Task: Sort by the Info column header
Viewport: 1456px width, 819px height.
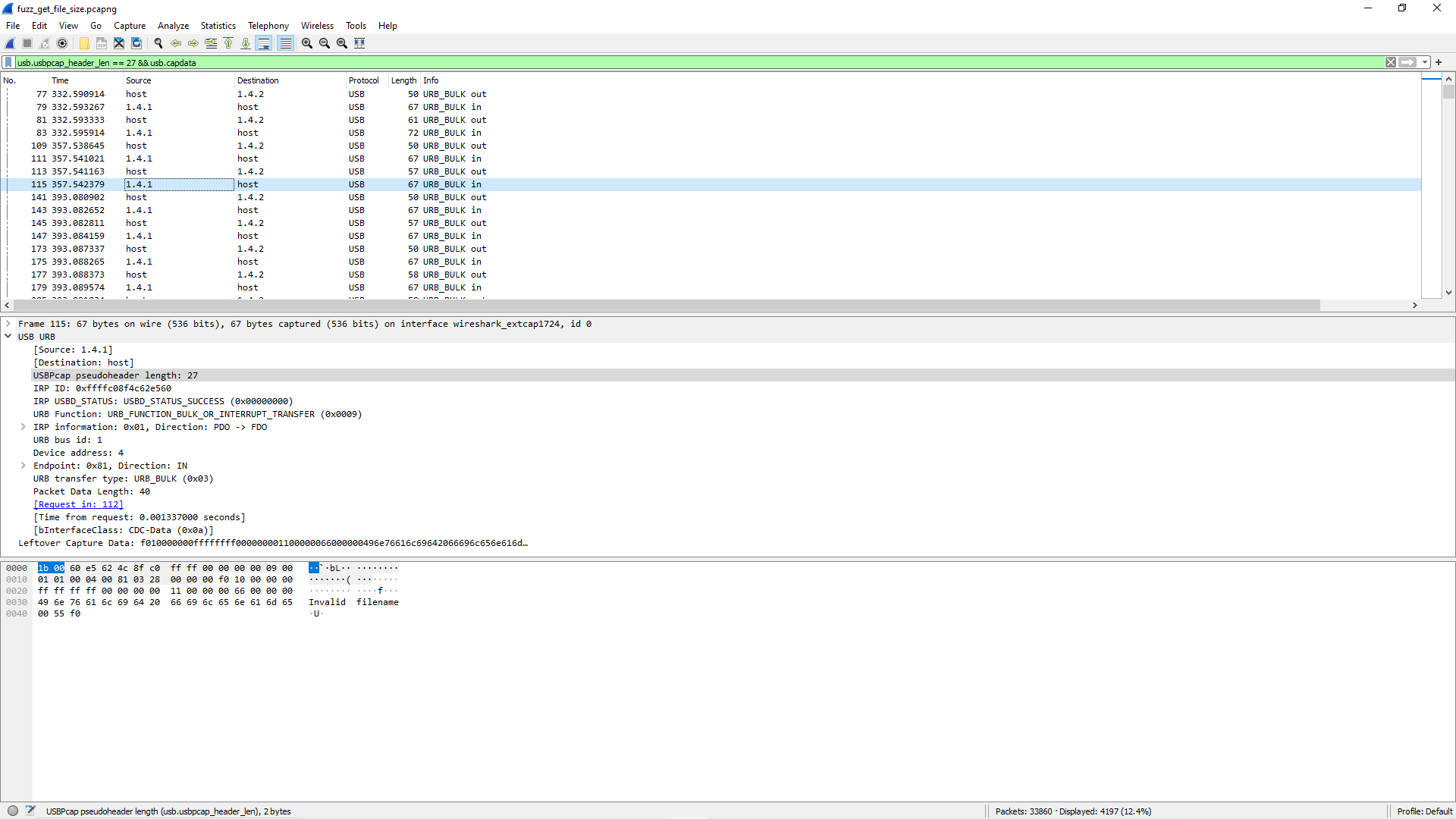Action: click(x=920, y=80)
